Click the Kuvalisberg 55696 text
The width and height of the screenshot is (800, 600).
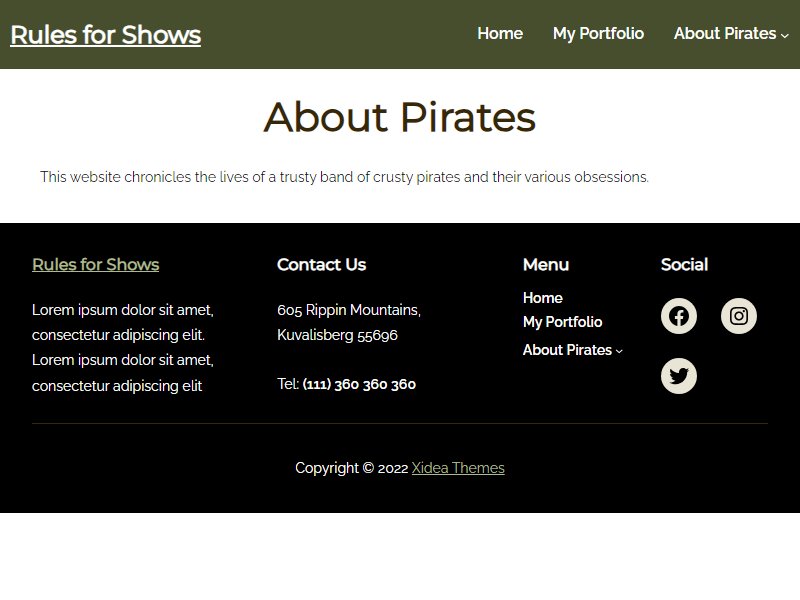click(337, 335)
